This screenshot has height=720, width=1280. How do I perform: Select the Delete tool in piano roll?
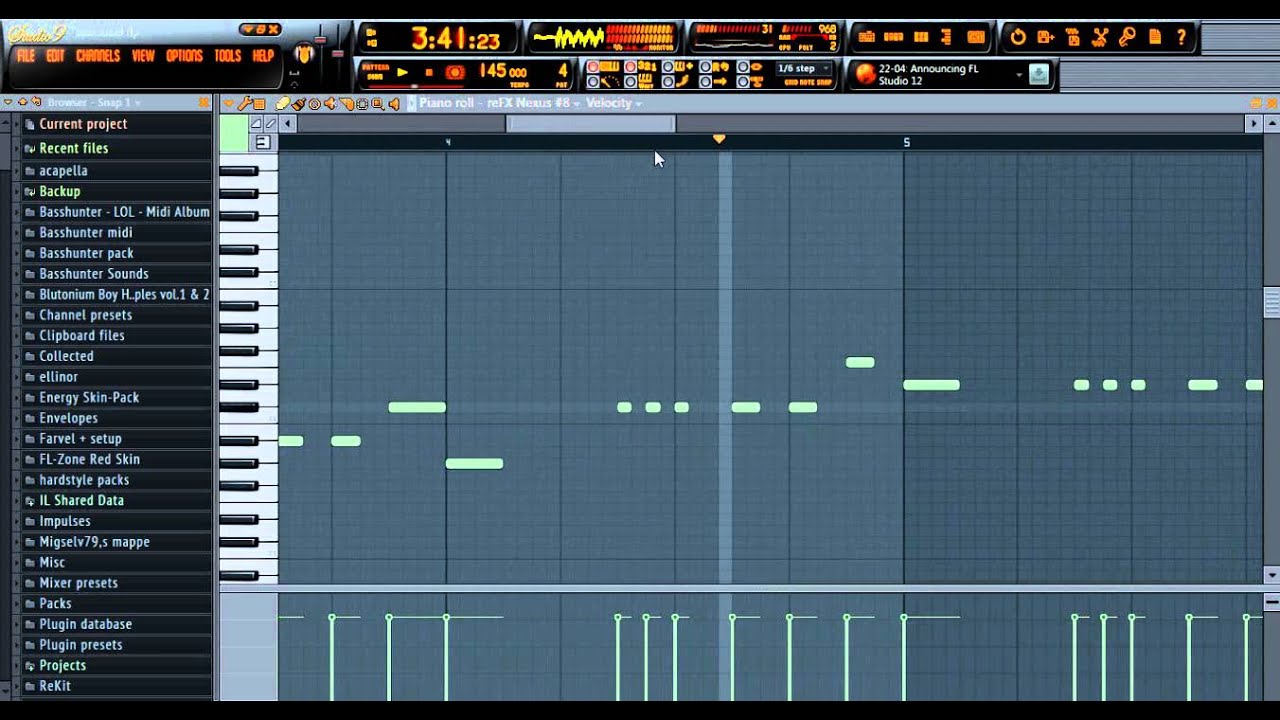click(314, 103)
